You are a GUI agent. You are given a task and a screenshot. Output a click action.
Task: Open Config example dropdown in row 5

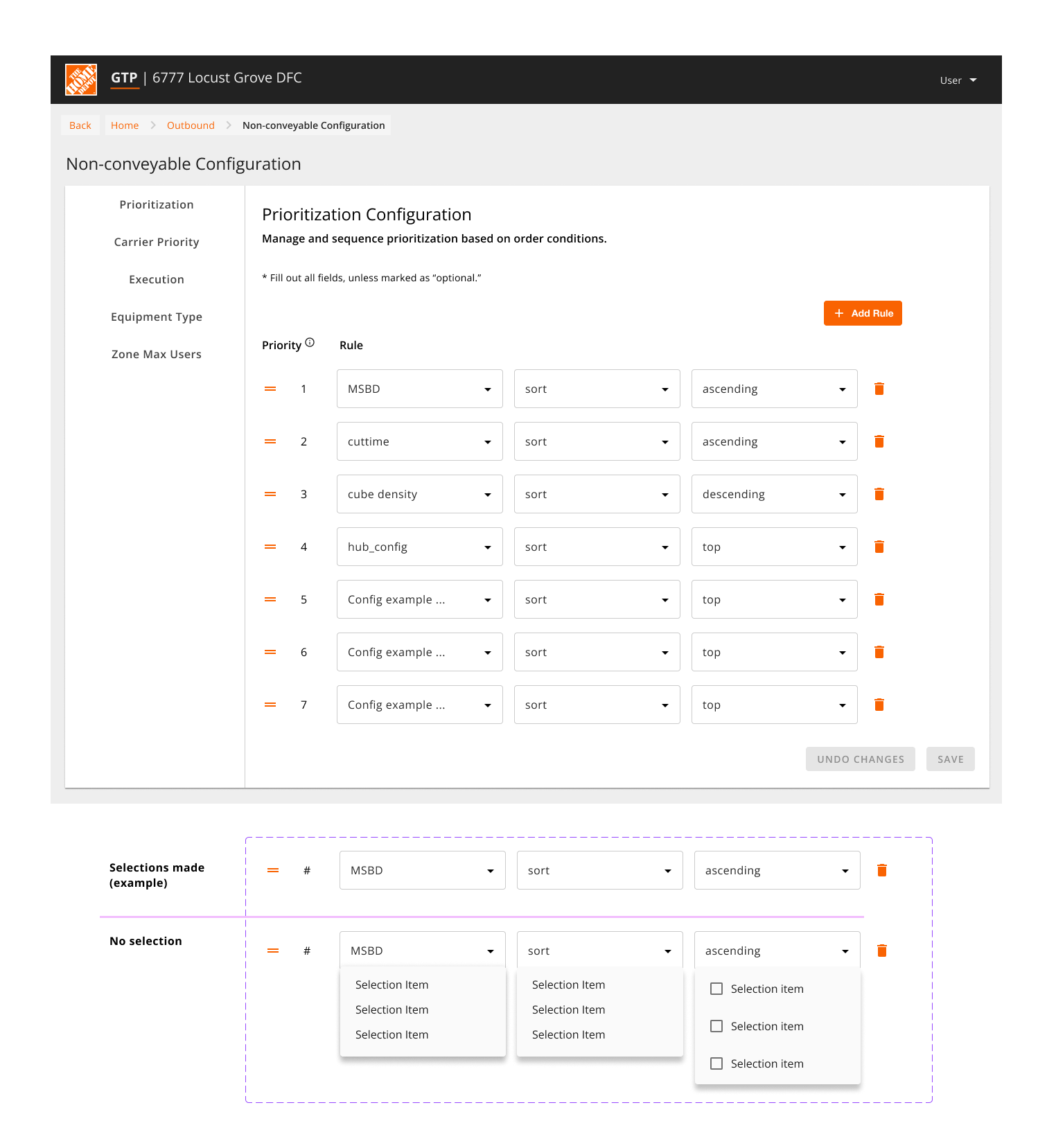tap(420, 599)
